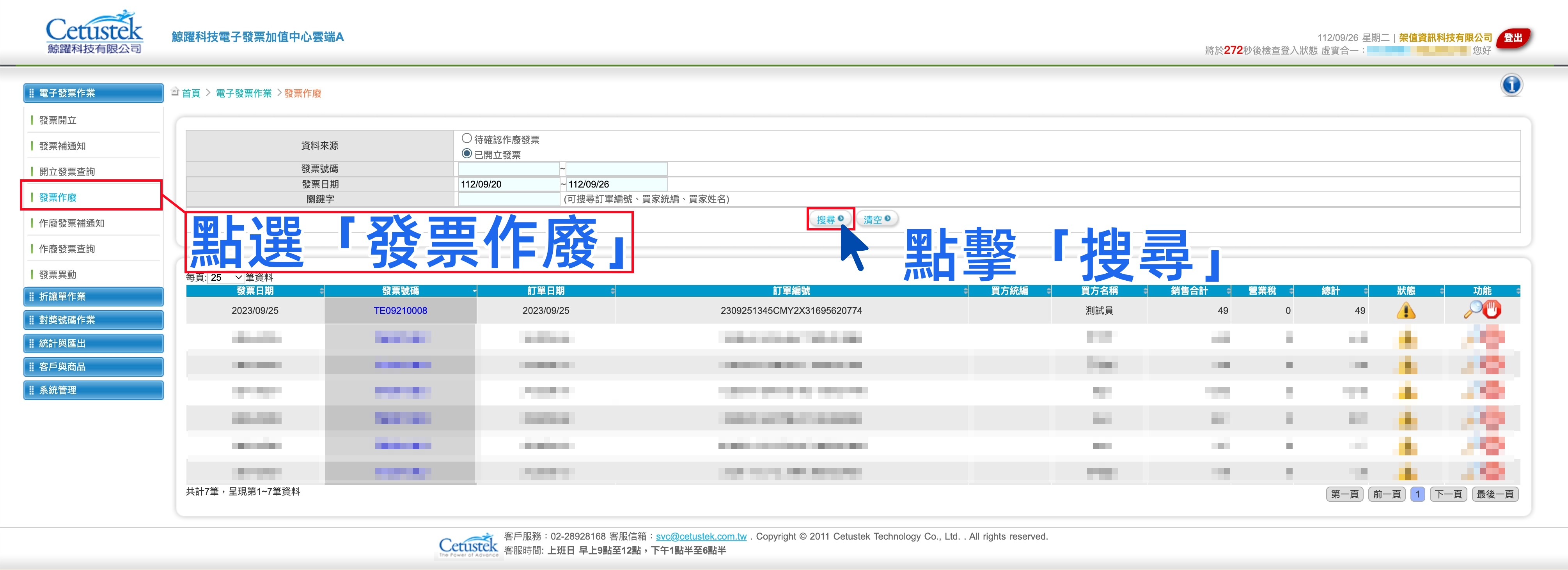Screen dimensions: 1568x570
Task: Click the 電子發票作業 breadcrumb link
Action: (243, 93)
